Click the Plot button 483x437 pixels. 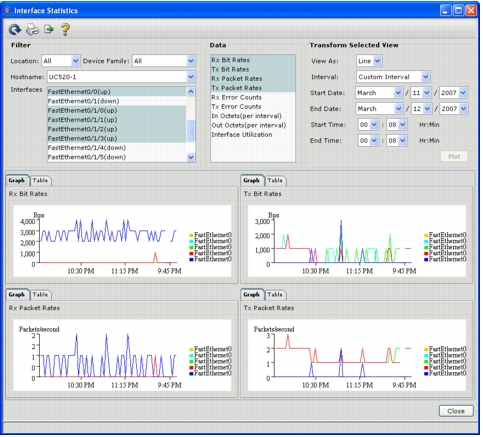[x=454, y=156]
